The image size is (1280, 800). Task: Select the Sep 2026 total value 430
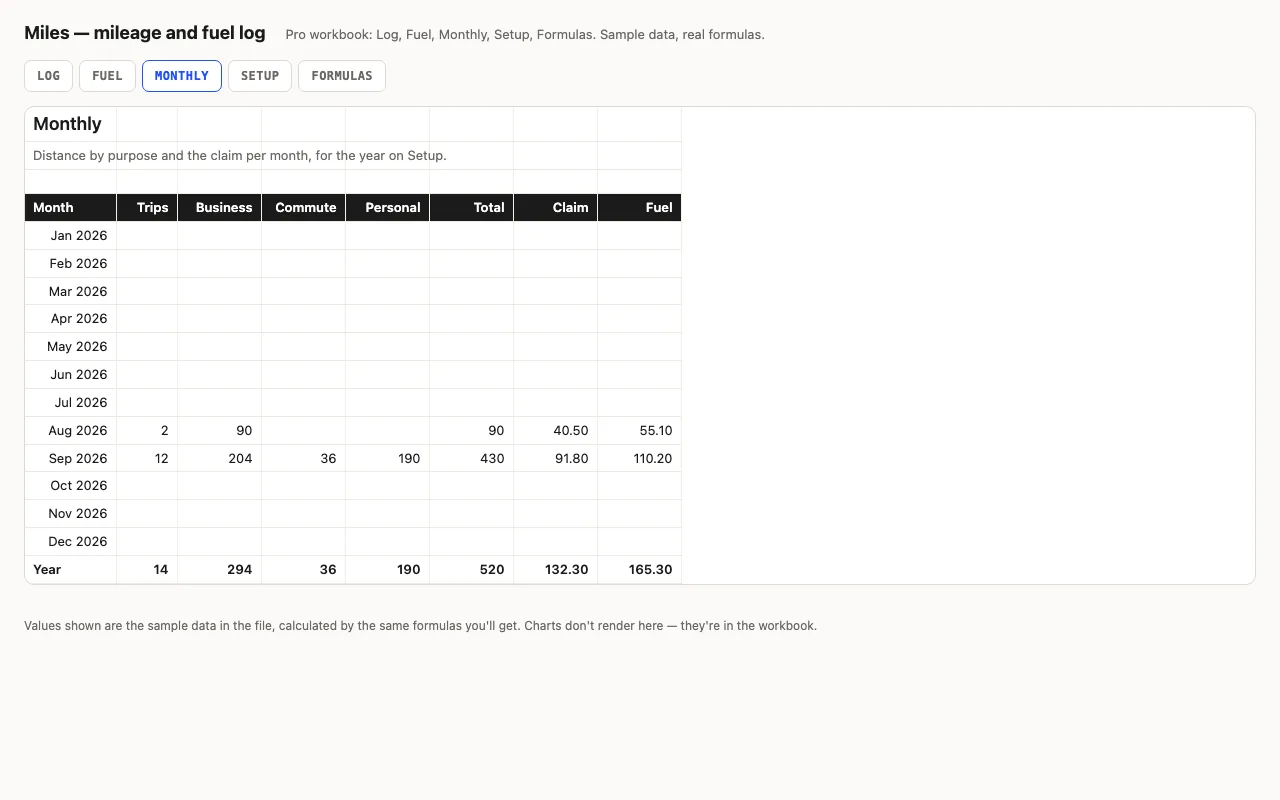pyautogui.click(x=472, y=459)
